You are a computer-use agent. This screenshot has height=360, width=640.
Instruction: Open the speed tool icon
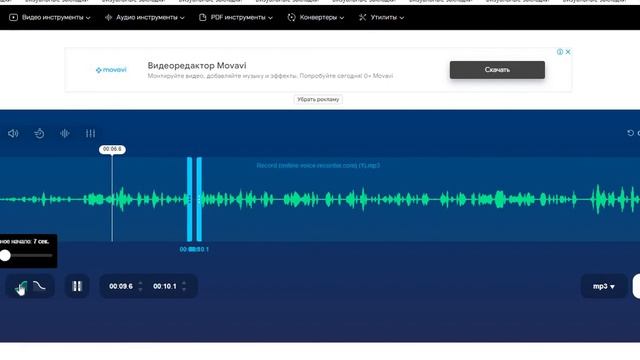coord(39,133)
